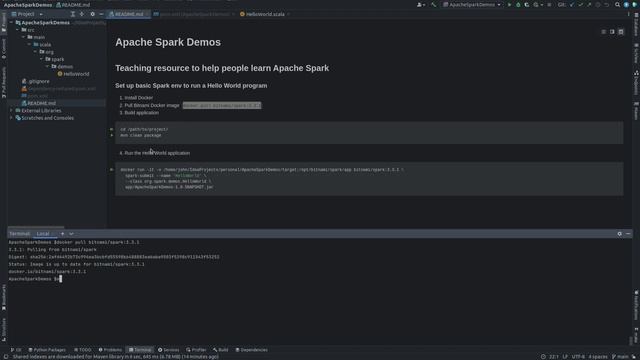Toggle the Terminal tool window button
Viewport: 640px width, 360px height.
(x=140, y=350)
